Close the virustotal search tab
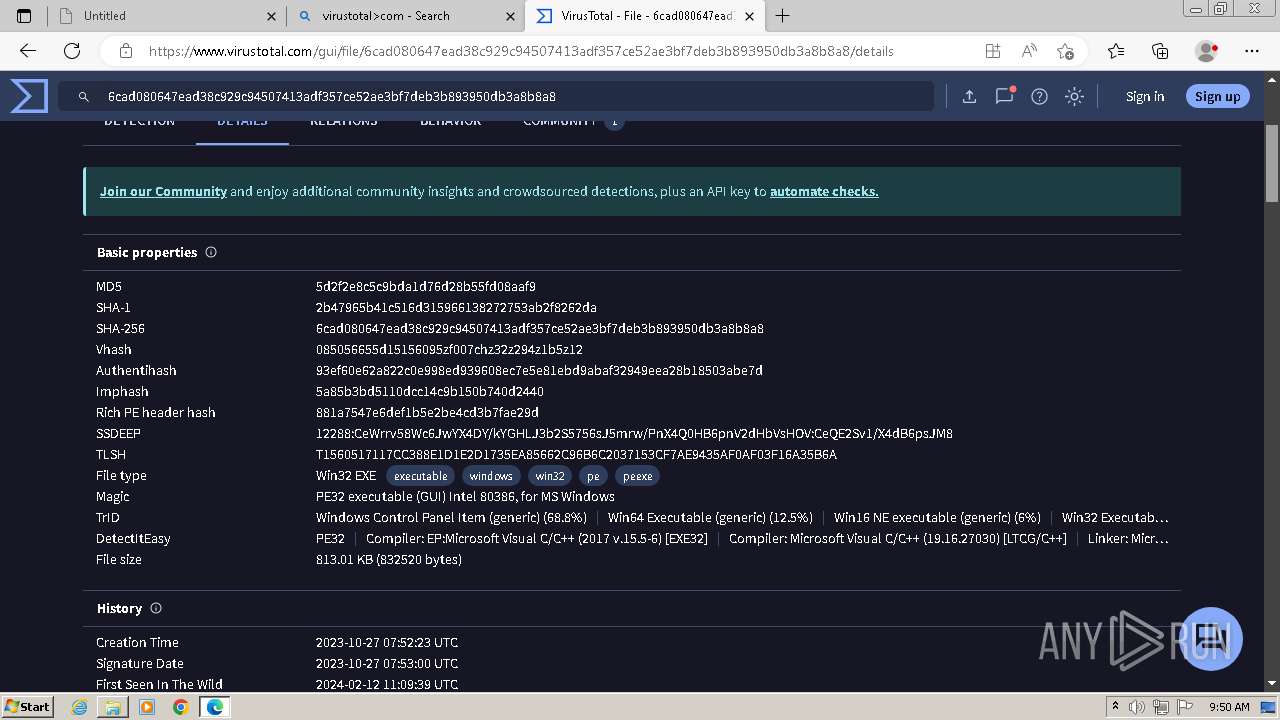 click(511, 16)
